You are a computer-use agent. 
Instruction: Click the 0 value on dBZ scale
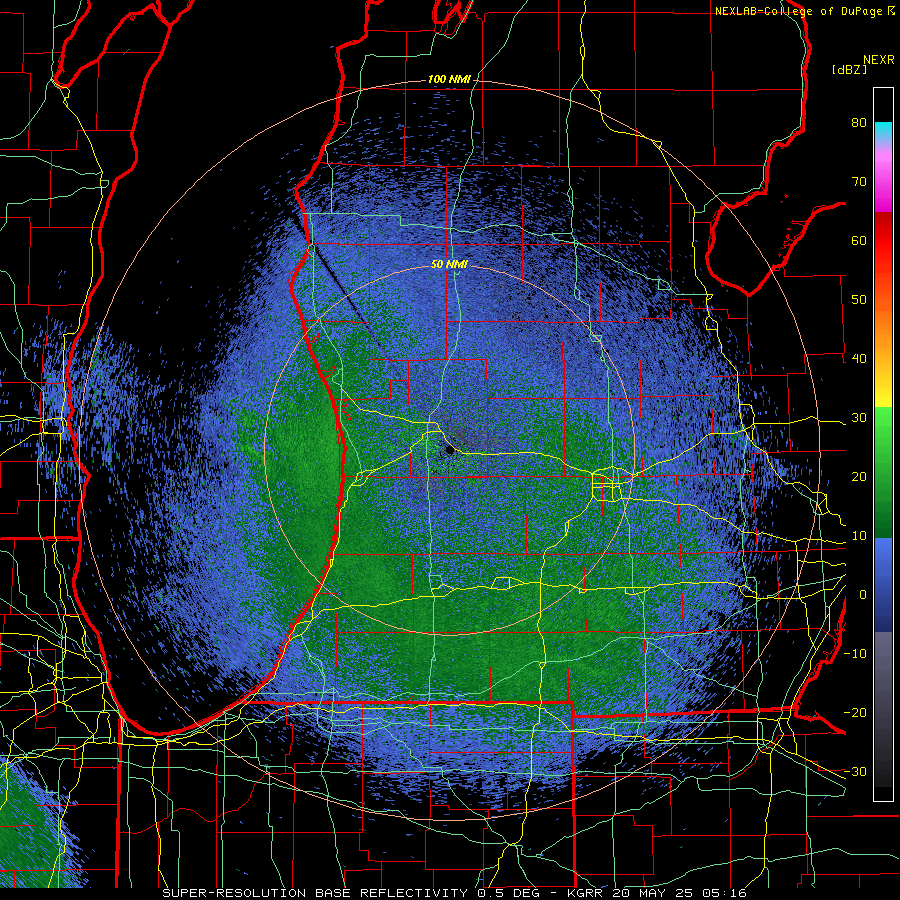point(863,595)
